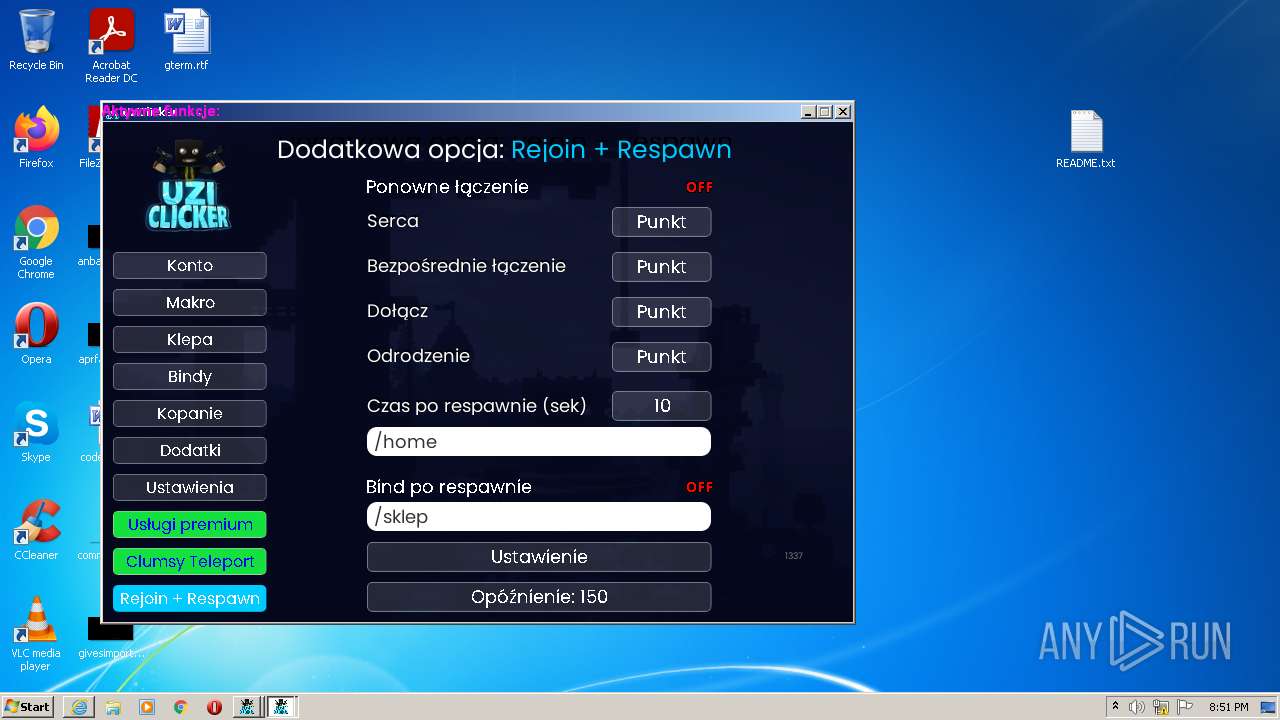
Task: Open VLC media player shortcut
Action: (x=36, y=634)
